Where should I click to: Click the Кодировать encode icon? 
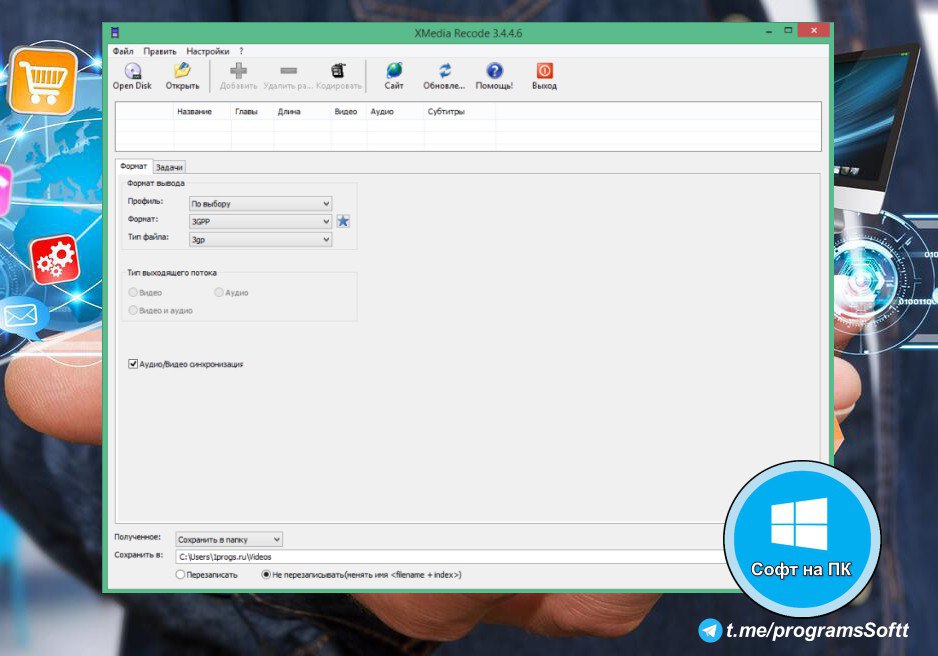[x=338, y=71]
